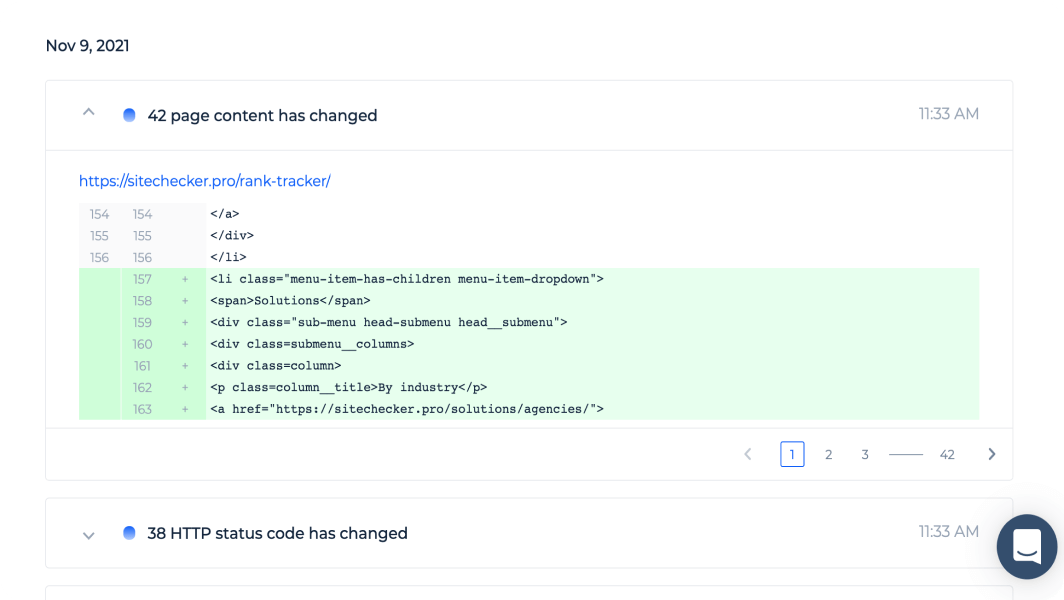Click the '42 page content has changed' title
The width and height of the screenshot is (1064, 600).
click(x=262, y=115)
